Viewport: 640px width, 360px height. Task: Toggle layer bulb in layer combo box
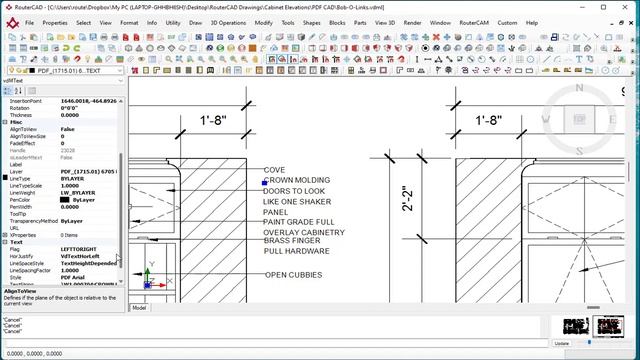pyautogui.click(x=11, y=70)
